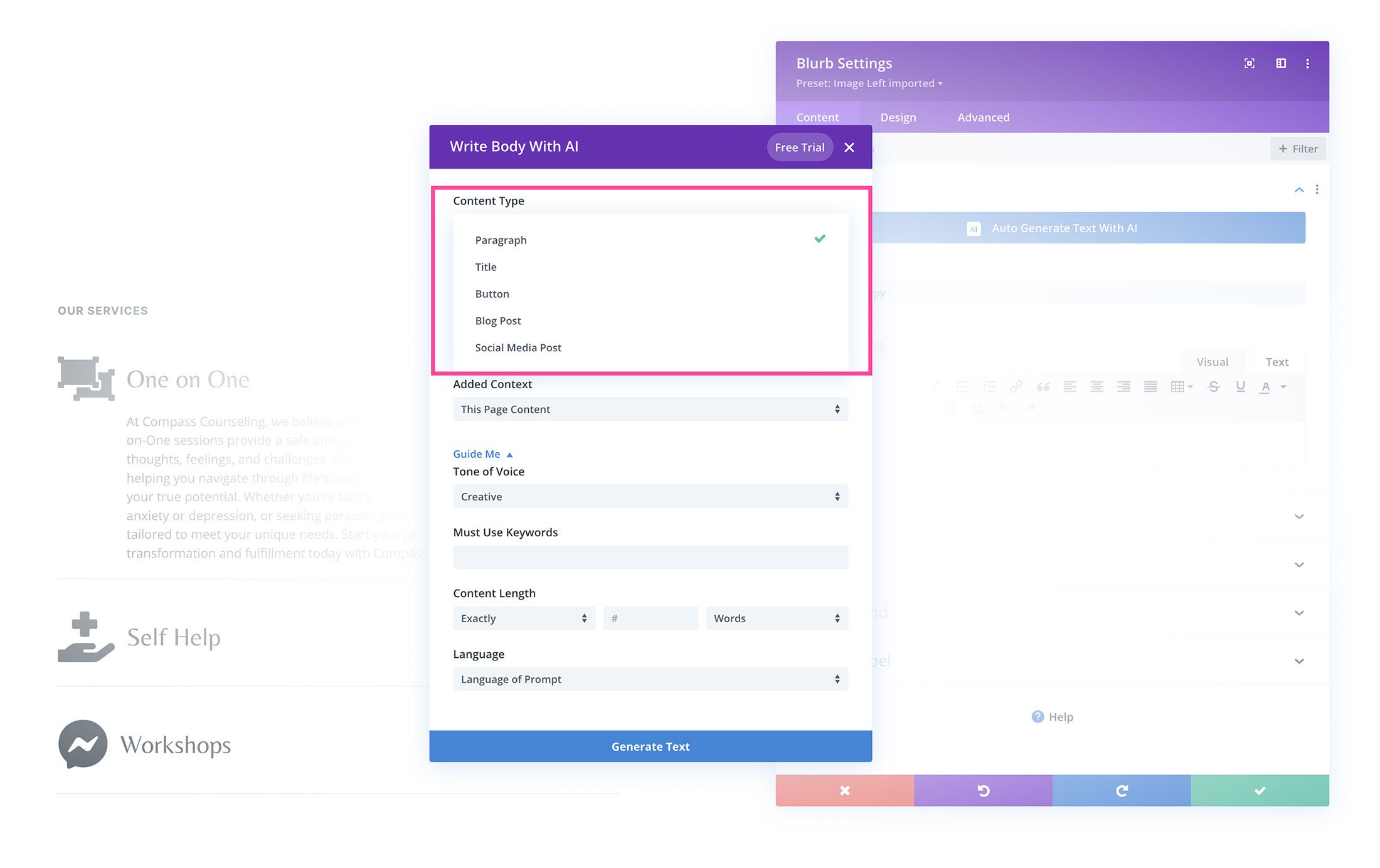
Task: Open the Added Context dropdown
Action: tap(650, 408)
